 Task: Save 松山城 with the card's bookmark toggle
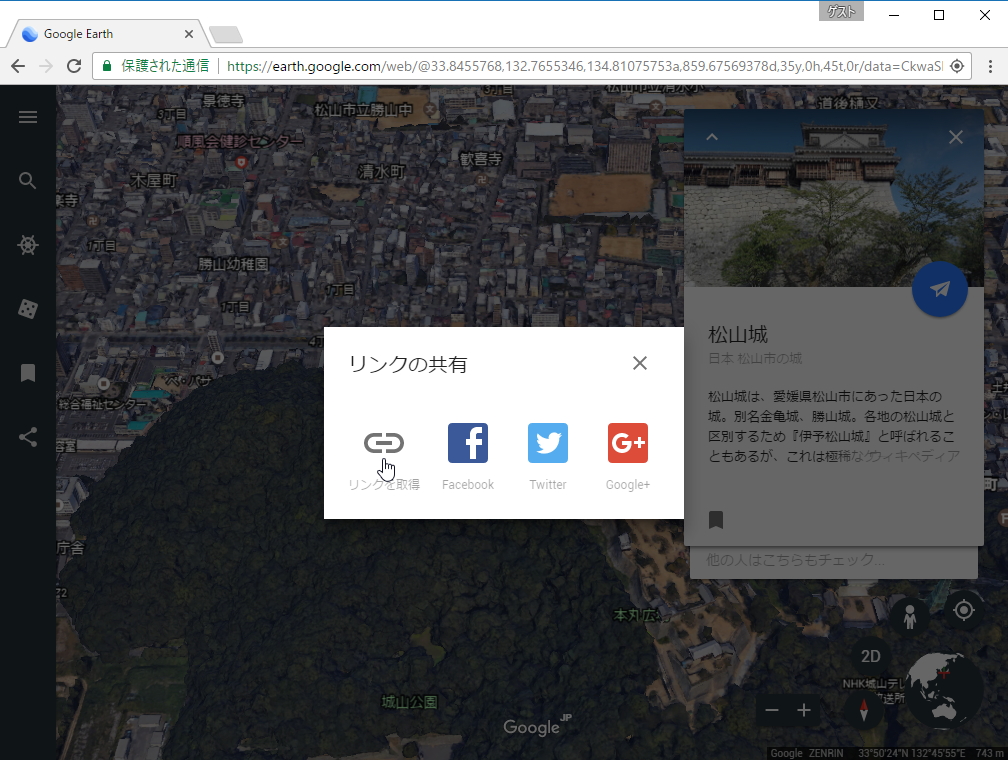[716, 519]
